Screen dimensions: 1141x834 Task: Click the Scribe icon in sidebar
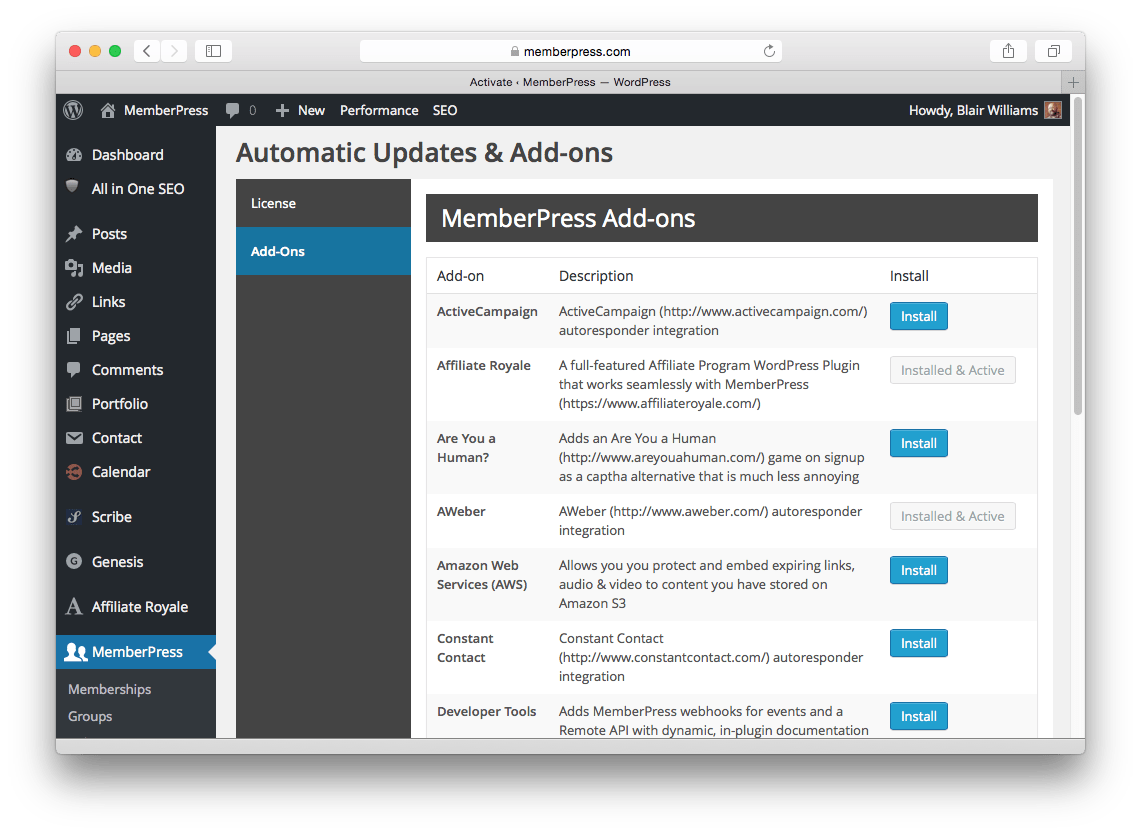(74, 517)
